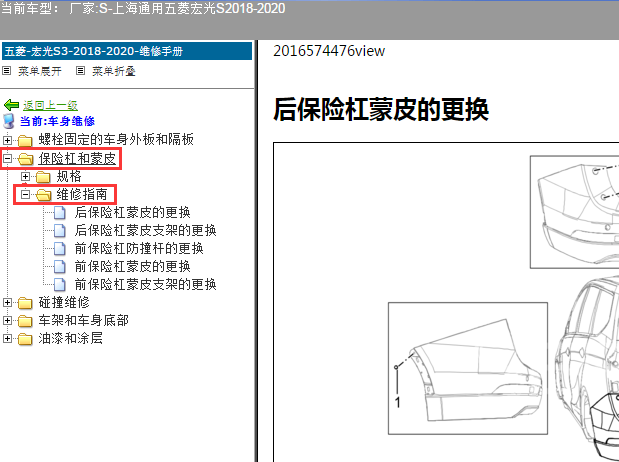Viewport: 619px width, 462px height.
Task: Click the heading 后保险杠蒙皮的更换 in content
Action: (381, 110)
